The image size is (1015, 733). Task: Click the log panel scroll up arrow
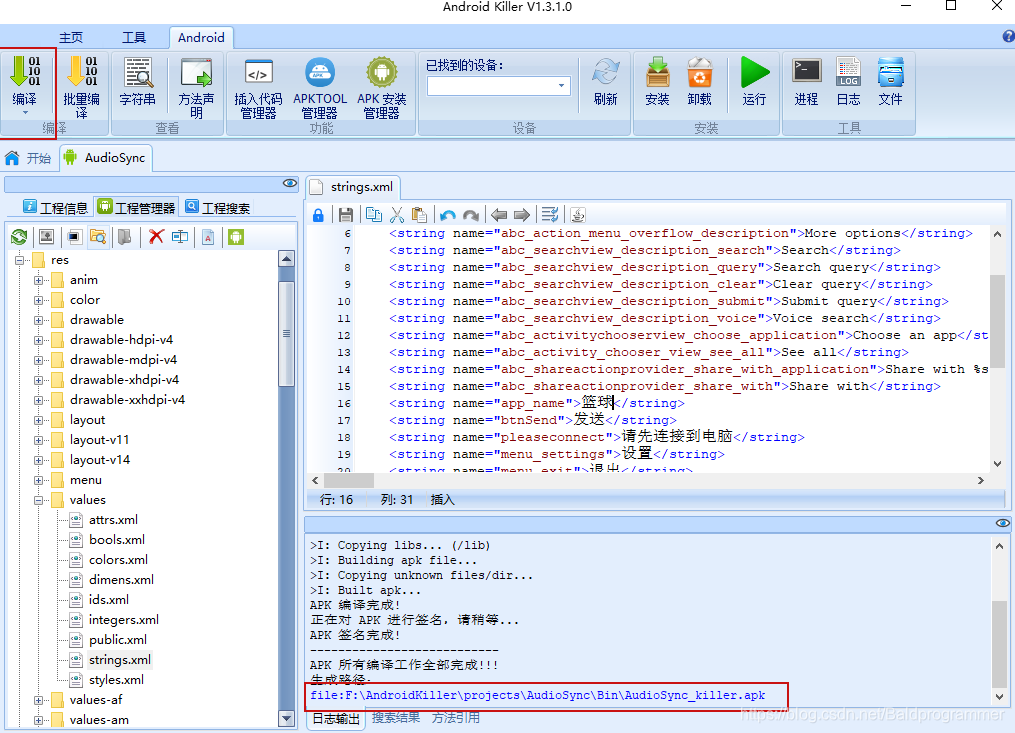[x=999, y=546]
